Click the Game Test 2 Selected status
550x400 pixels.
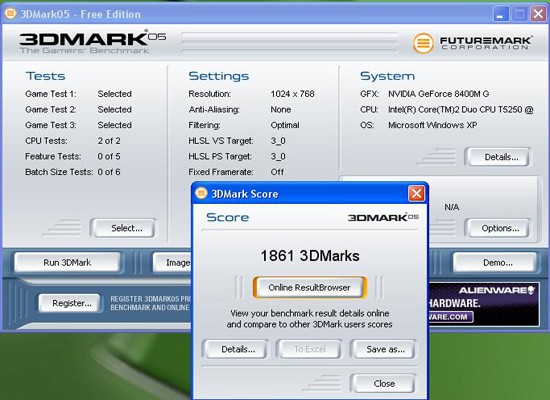pyautogui.click(x=115, y=109)
